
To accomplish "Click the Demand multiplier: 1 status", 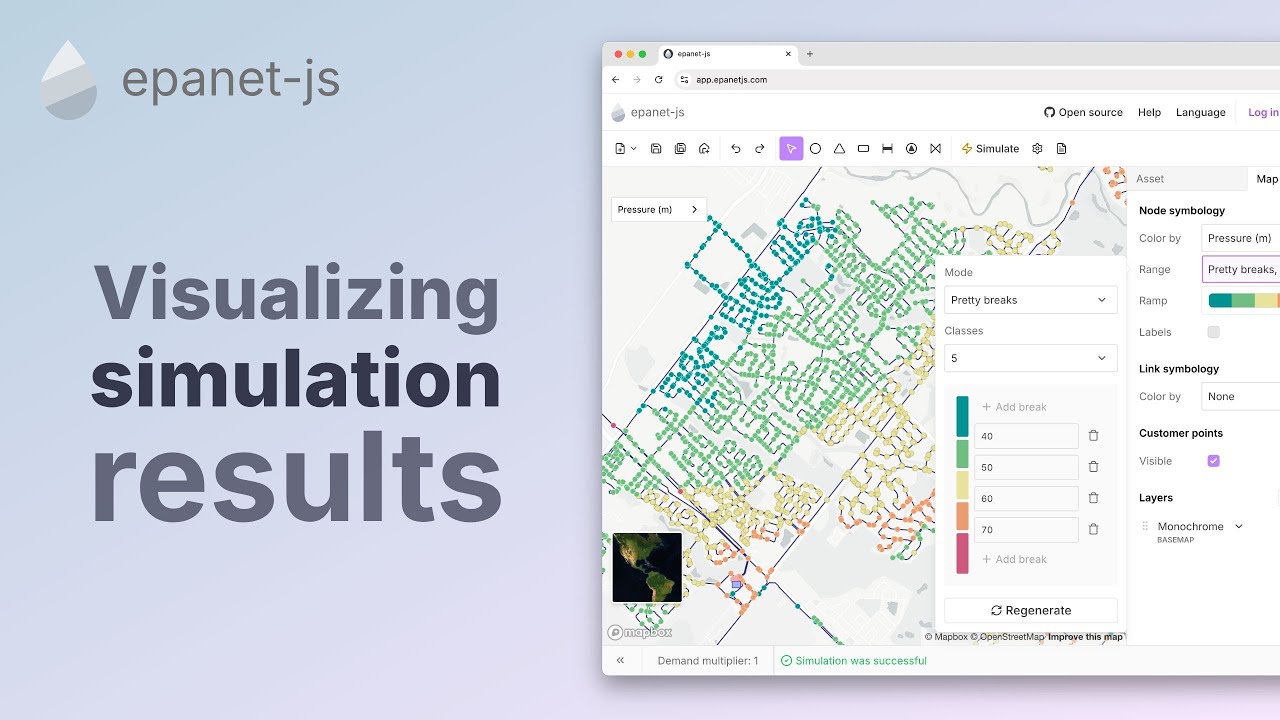I will click(x=708, y=661).
